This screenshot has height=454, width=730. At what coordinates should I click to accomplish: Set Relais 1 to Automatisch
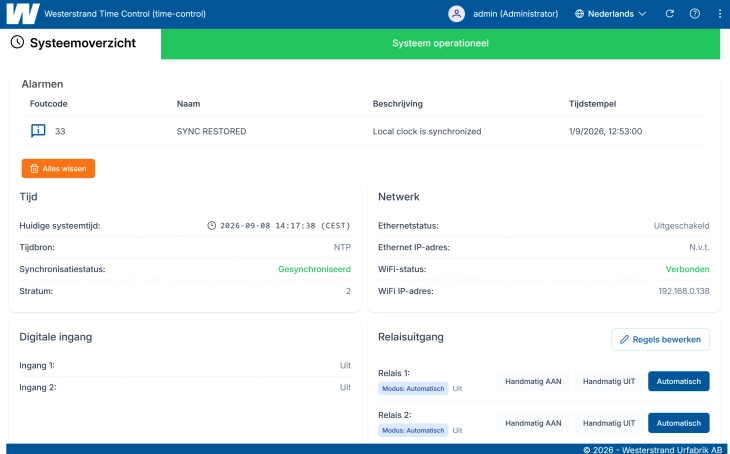tap(679, 381)
